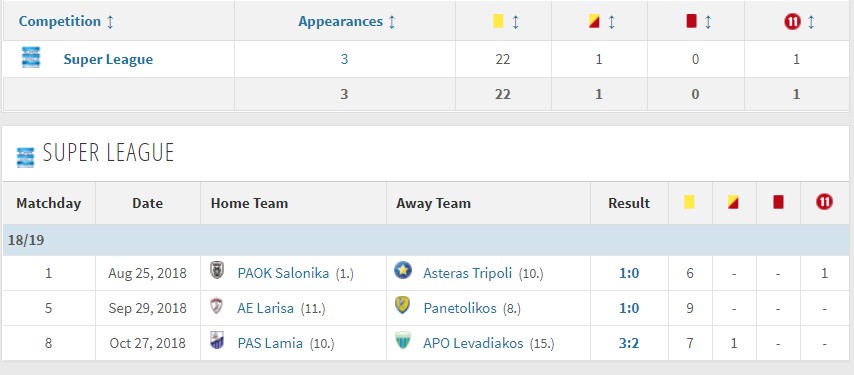Viewport: 854px width, 375px height.
Task: Click the APO Levadiakos green badge icon
Action: coord(403,341)
